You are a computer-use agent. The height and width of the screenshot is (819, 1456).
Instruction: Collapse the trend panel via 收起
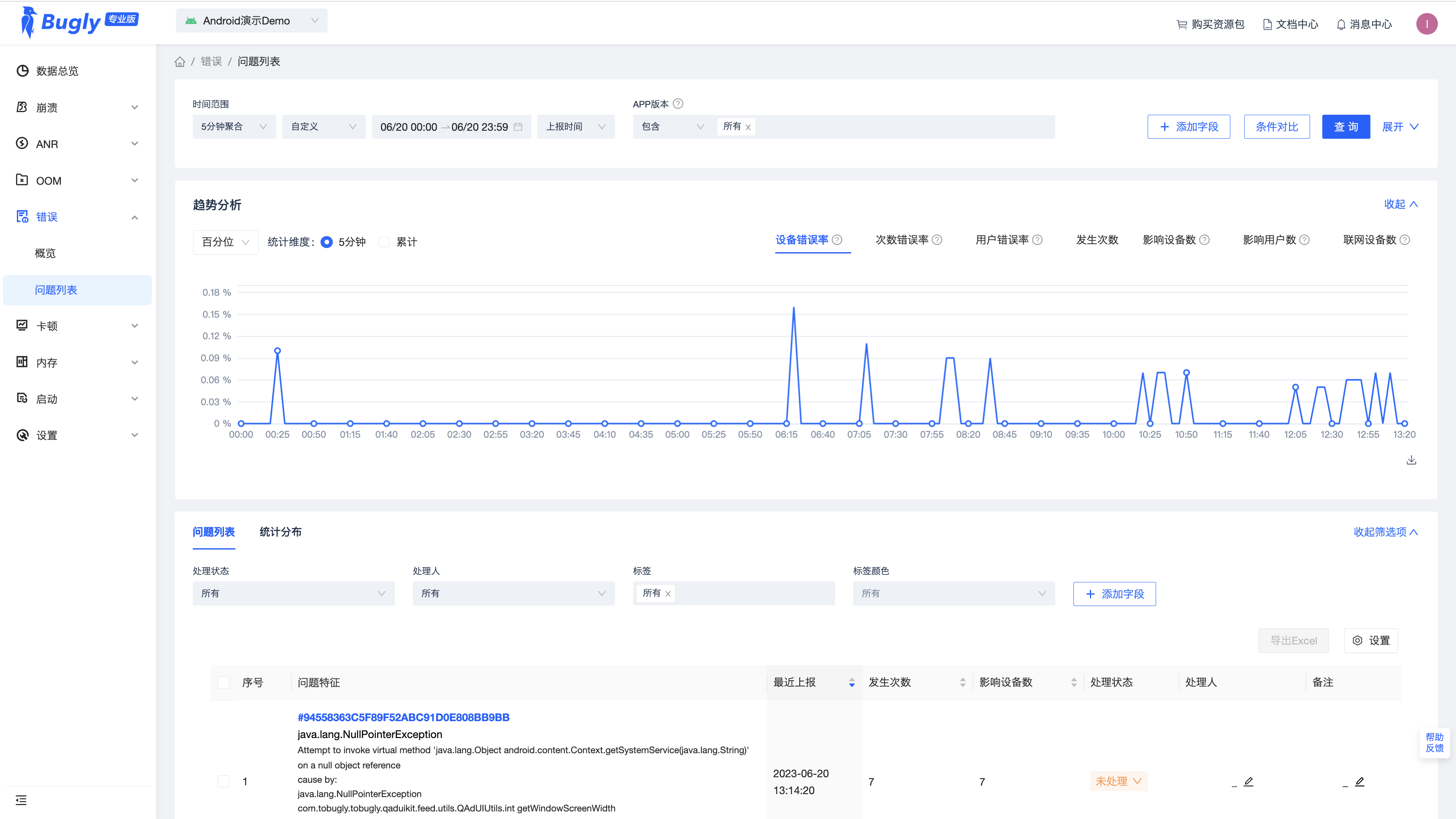(x=1401, y=204)
